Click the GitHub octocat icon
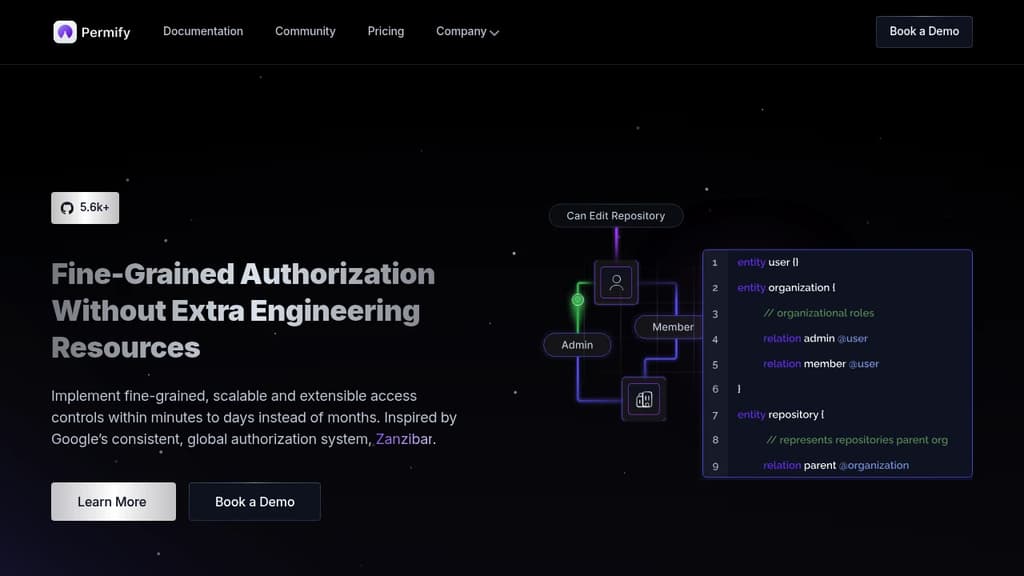 (x=65, y=207)
